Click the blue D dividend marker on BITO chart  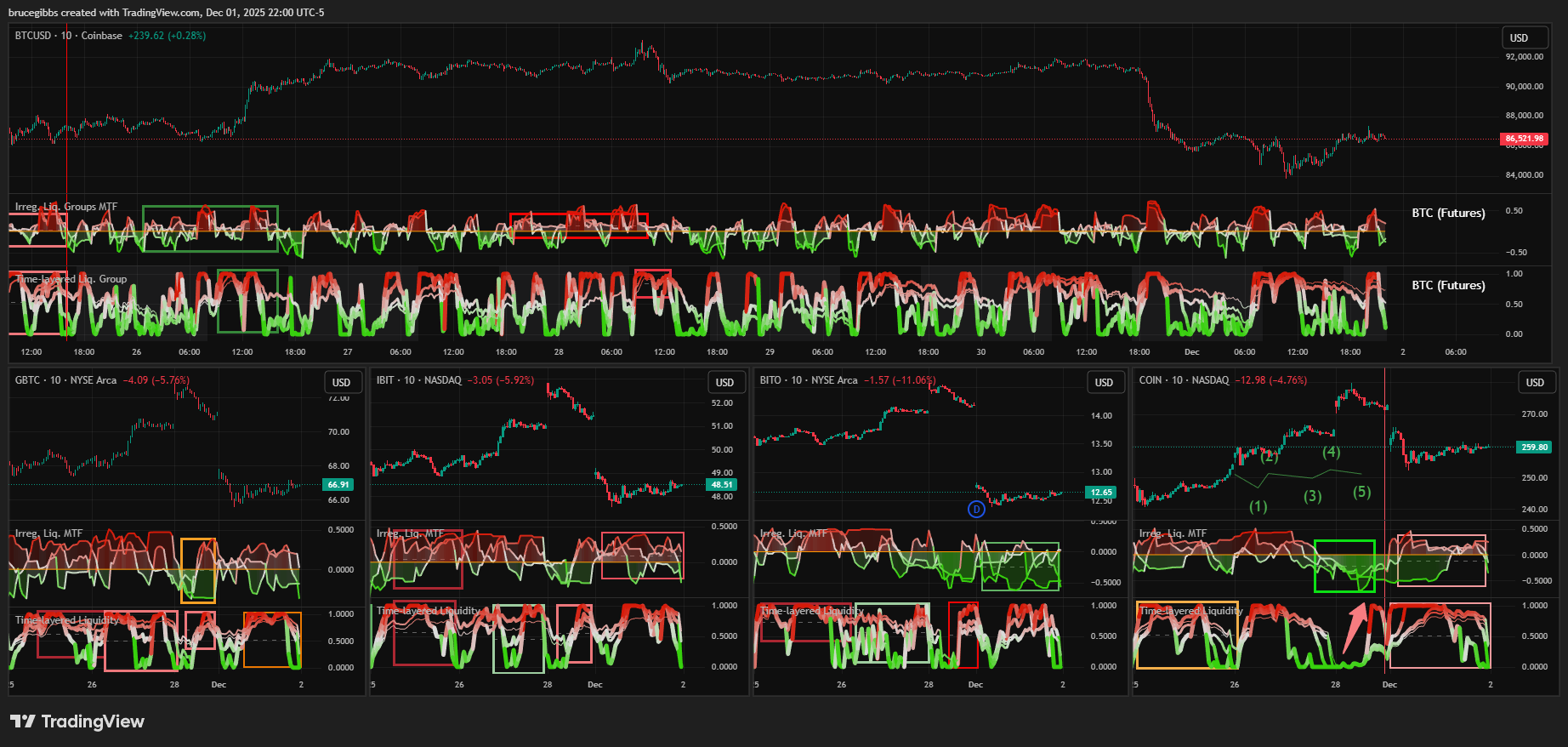pos(976,510)
